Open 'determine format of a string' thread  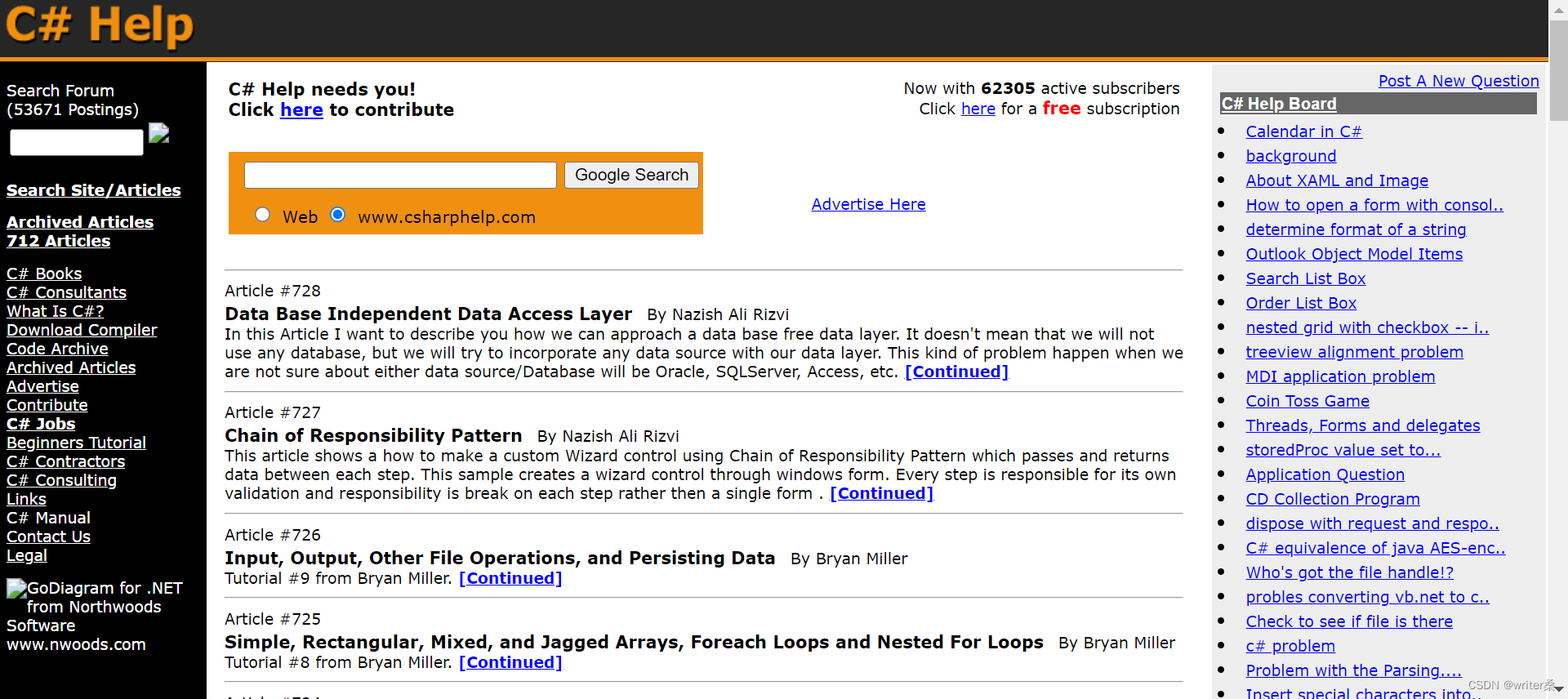1356,229
